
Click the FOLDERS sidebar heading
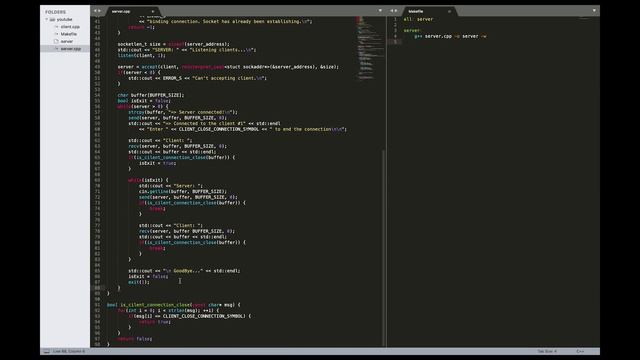point(56,12)
